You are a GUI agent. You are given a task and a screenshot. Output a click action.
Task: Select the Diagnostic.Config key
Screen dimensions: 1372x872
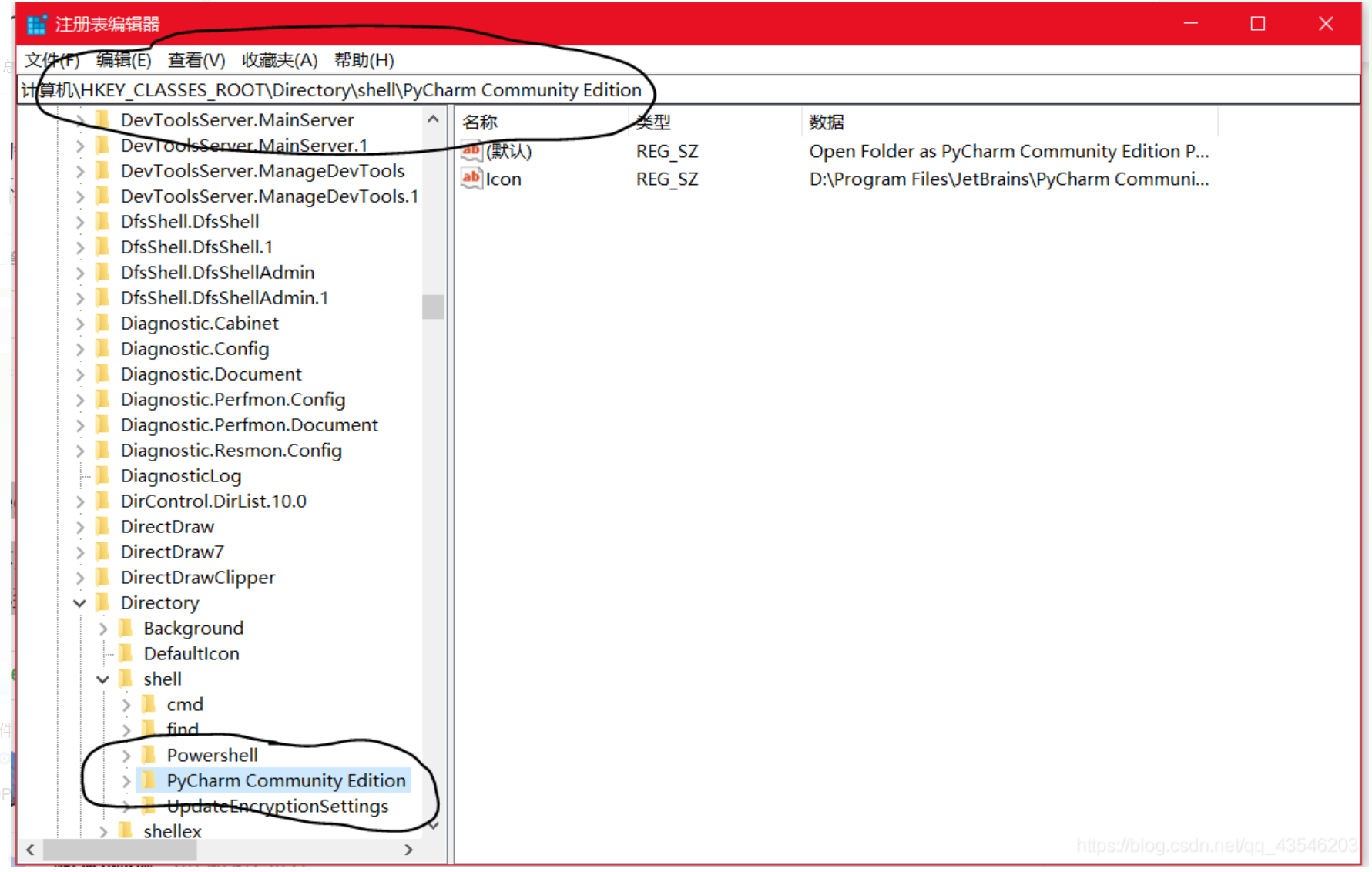click(195, 349)
